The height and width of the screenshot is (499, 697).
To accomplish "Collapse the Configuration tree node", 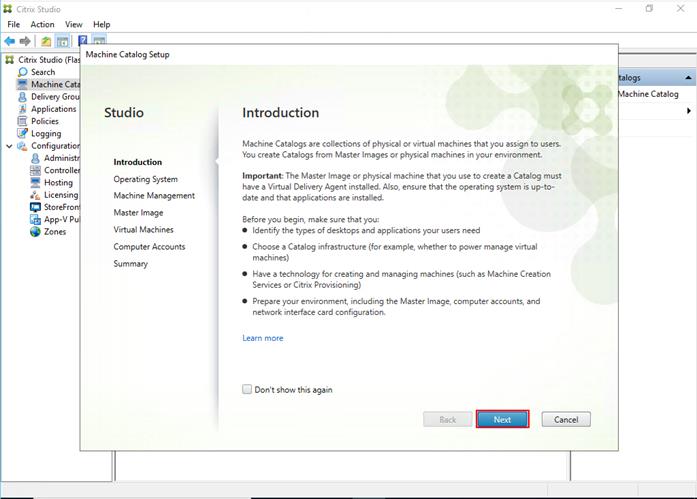I will coord(9,146).
